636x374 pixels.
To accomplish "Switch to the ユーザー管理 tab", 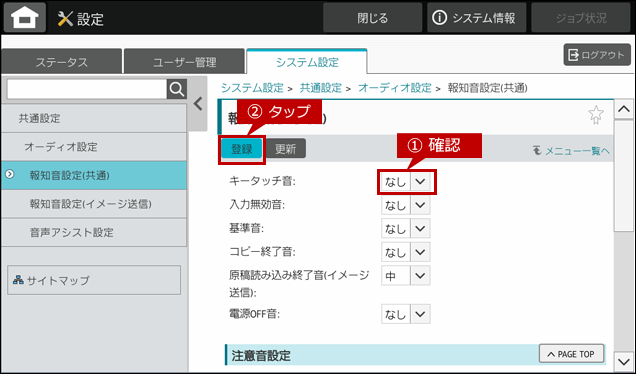I will (x=185, y=62).
